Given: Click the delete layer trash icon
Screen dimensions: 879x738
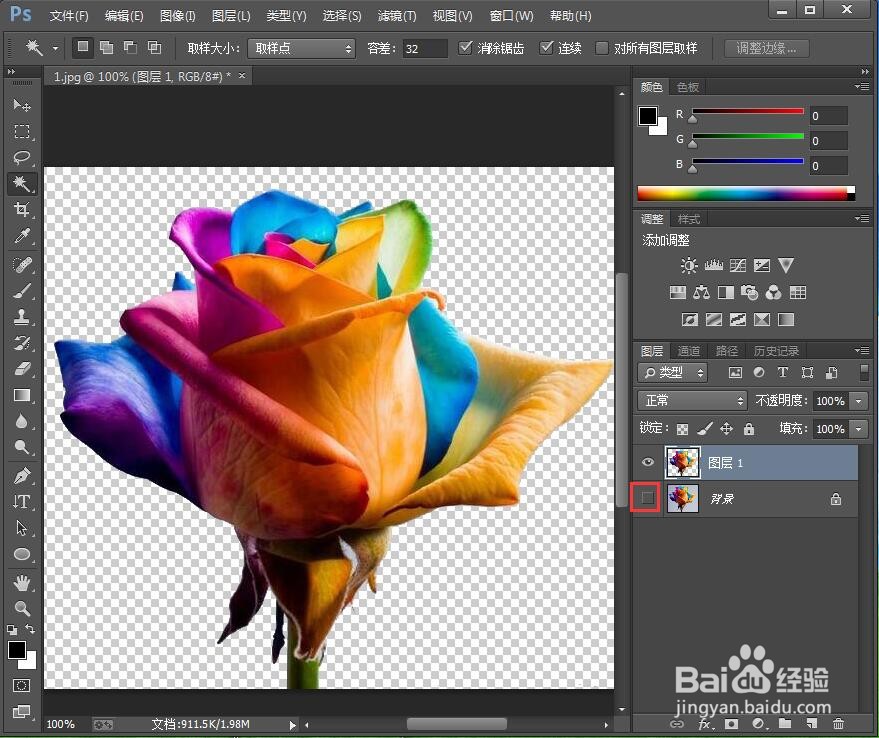Looking at the screenshot, I should point(838,723).
